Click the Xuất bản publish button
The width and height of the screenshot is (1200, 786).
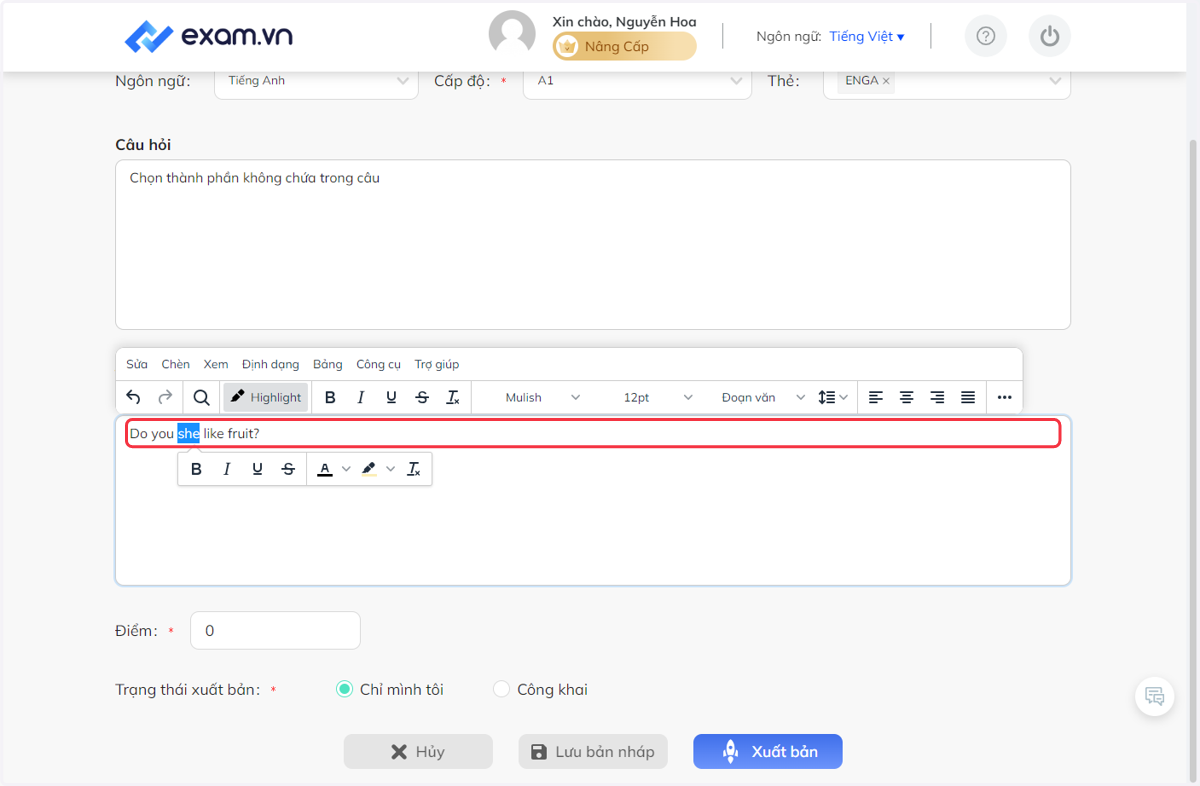(x=768, y=752)
